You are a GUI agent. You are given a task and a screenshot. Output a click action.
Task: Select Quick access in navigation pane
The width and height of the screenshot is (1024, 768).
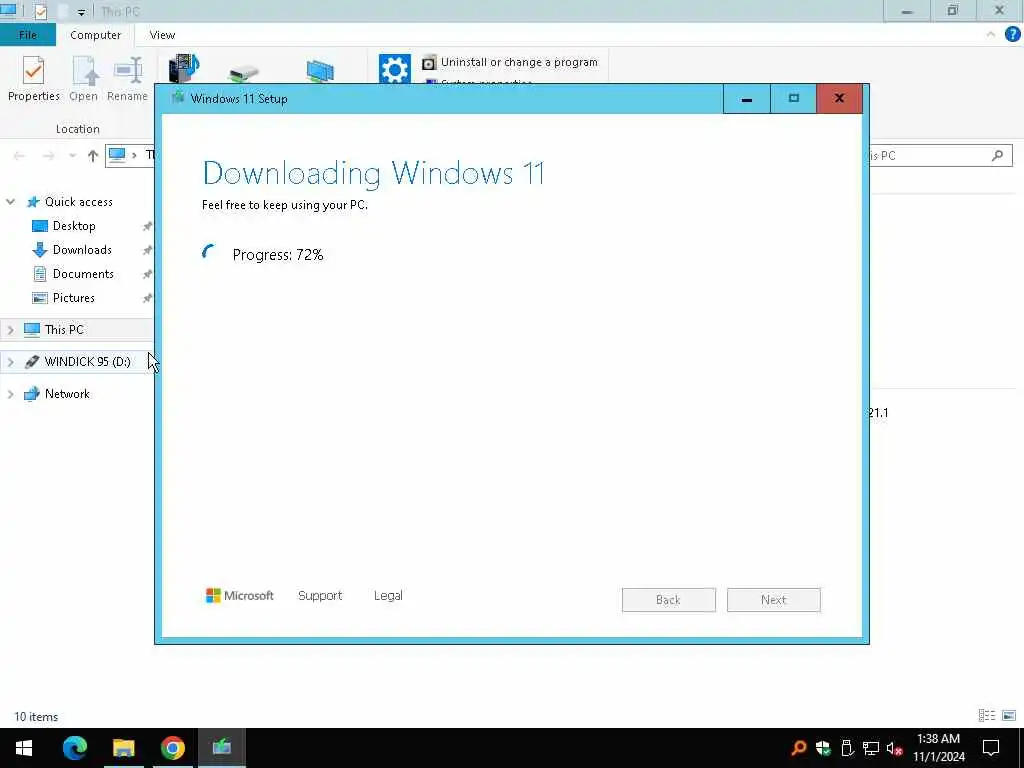coord(78,202)
